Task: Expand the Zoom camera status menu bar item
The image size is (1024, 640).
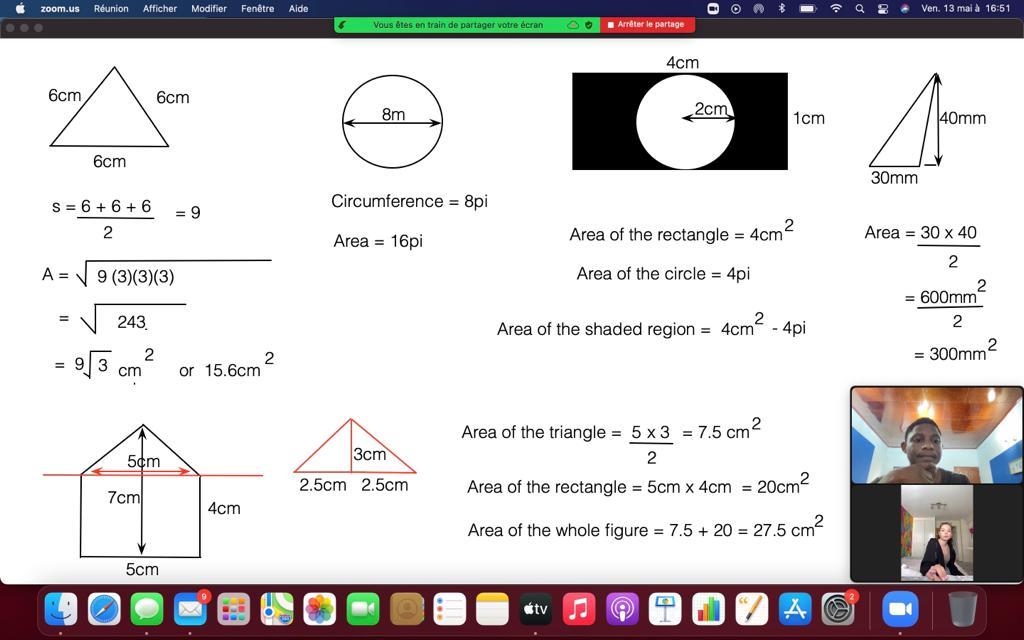Action: click(x=713, y=8)
